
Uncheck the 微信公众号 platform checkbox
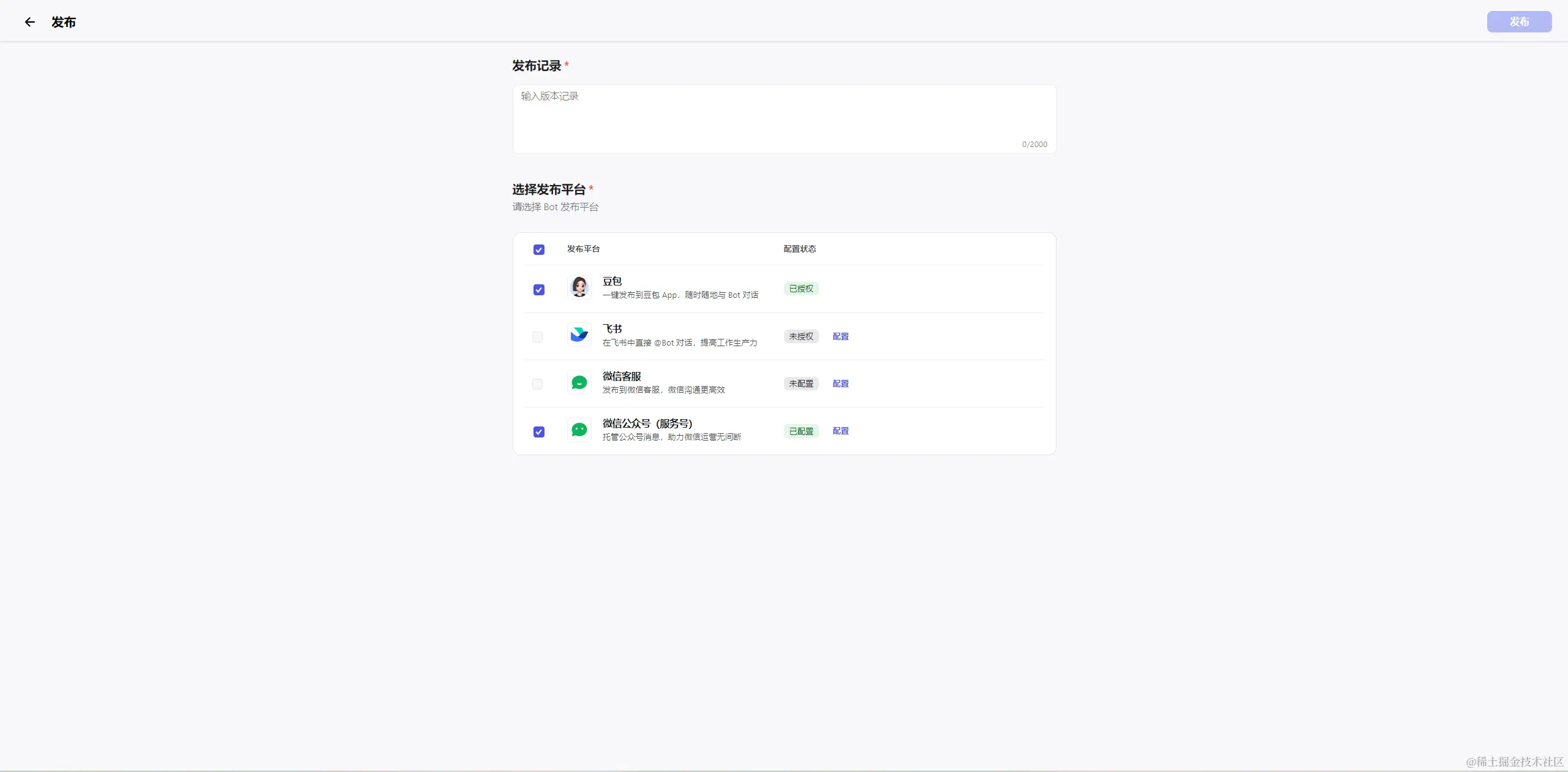[538, 432]
